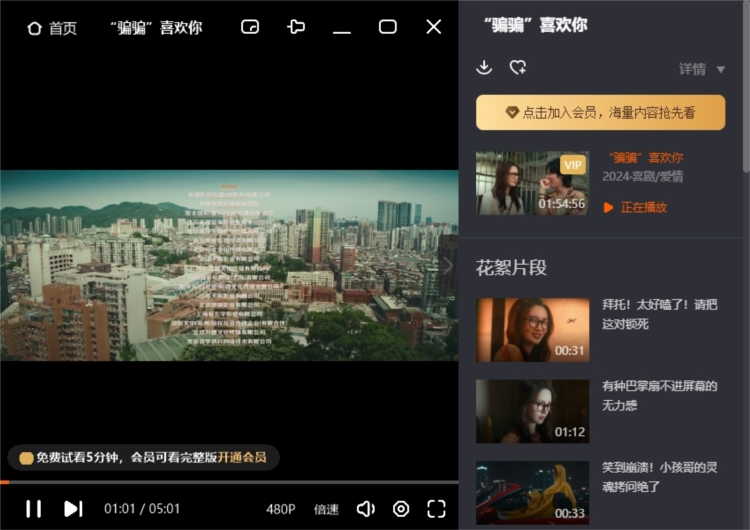Pin the player window on top
The width and height of the screenshot is (750, 530).
[296, 27]
